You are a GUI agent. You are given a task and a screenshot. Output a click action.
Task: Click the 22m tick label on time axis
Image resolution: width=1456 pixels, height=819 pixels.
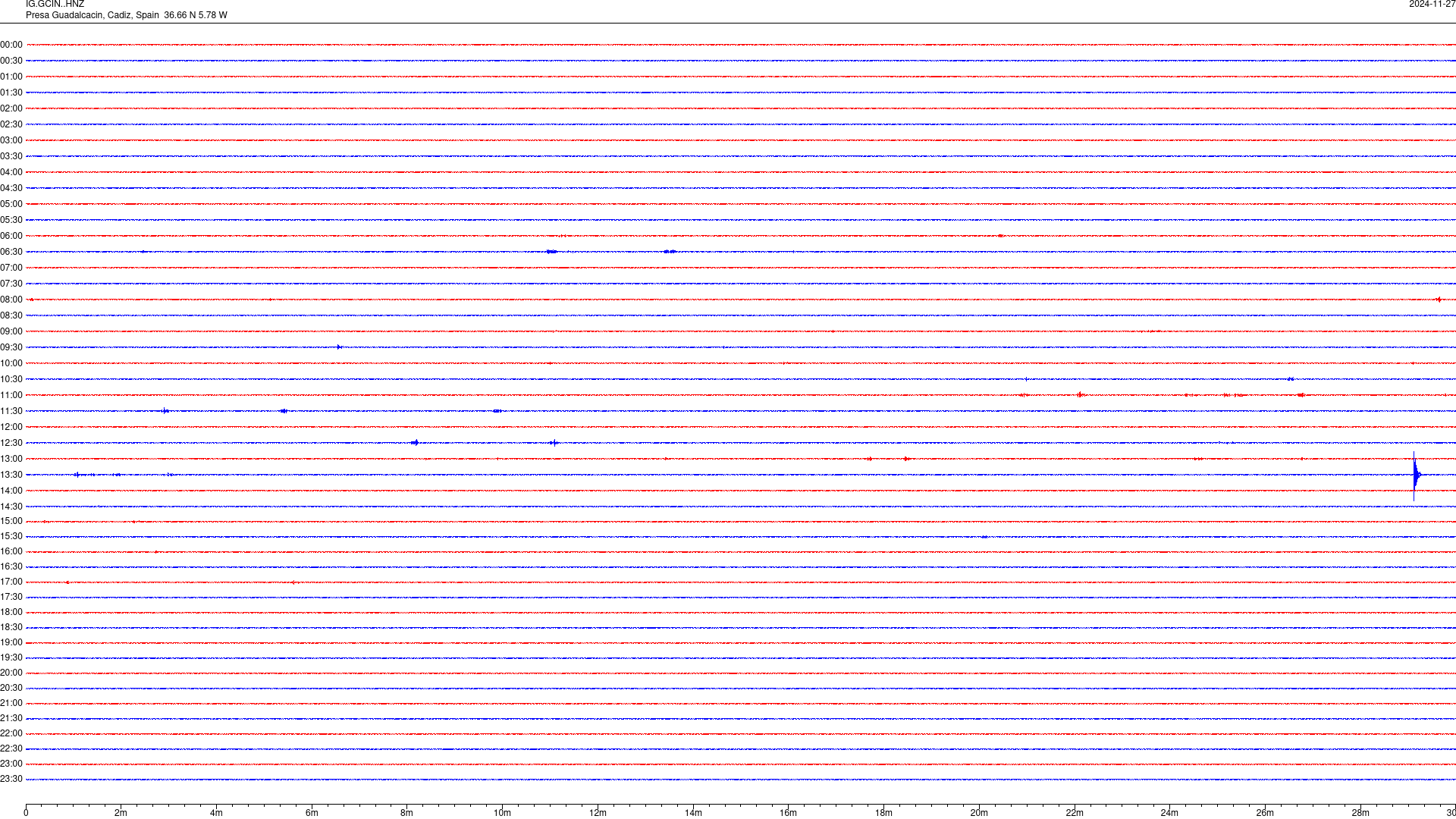click(x=1075, y=813)
